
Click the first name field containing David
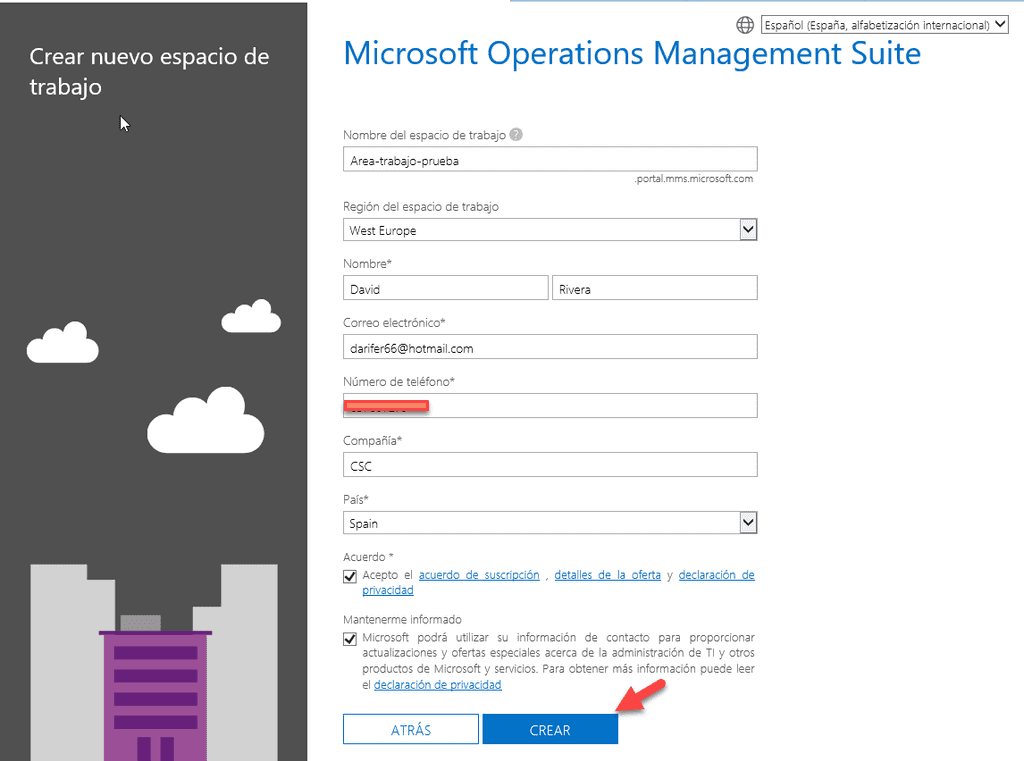[x=445, y=289]
